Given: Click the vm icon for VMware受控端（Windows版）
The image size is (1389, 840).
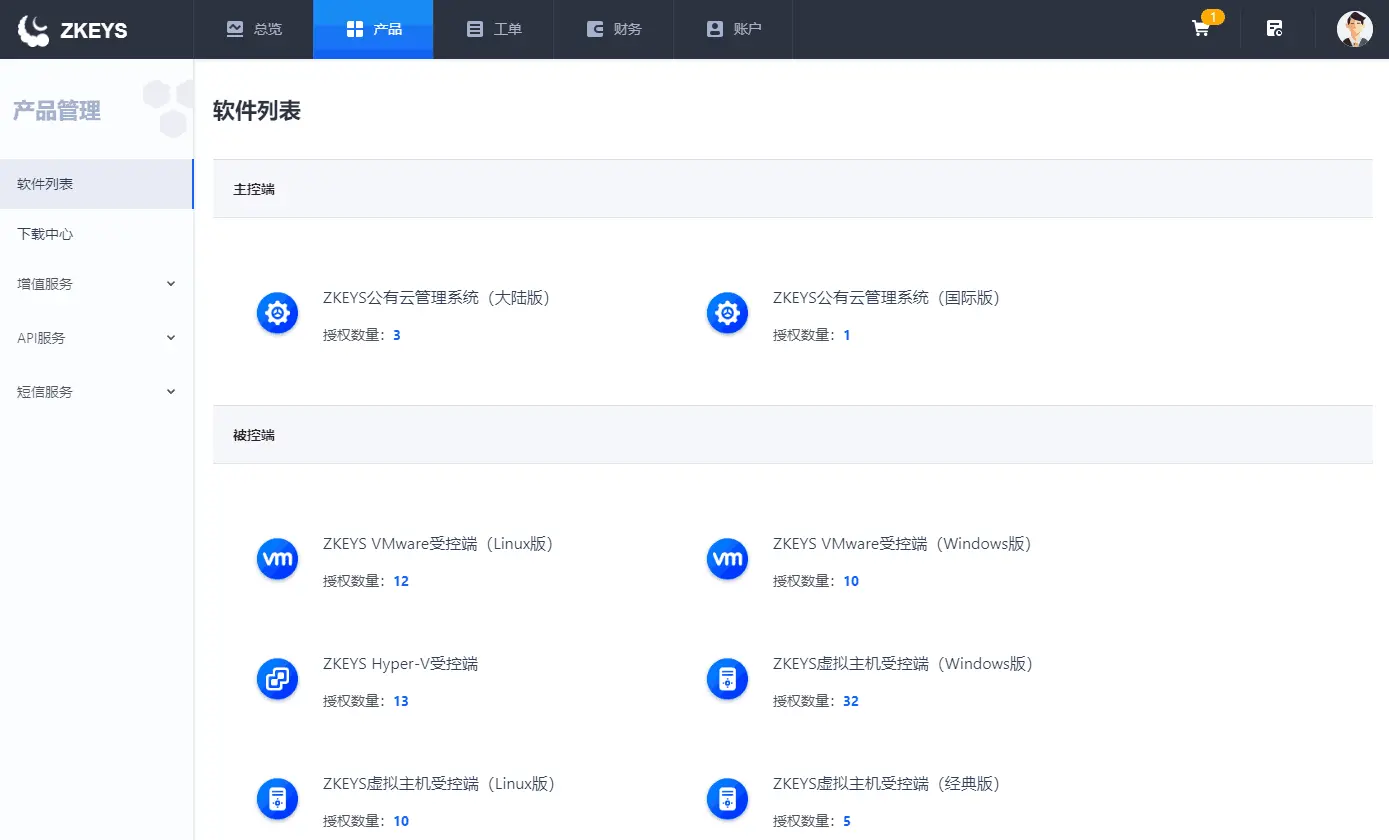Looking at the screenshot, I should click(727, 559).
